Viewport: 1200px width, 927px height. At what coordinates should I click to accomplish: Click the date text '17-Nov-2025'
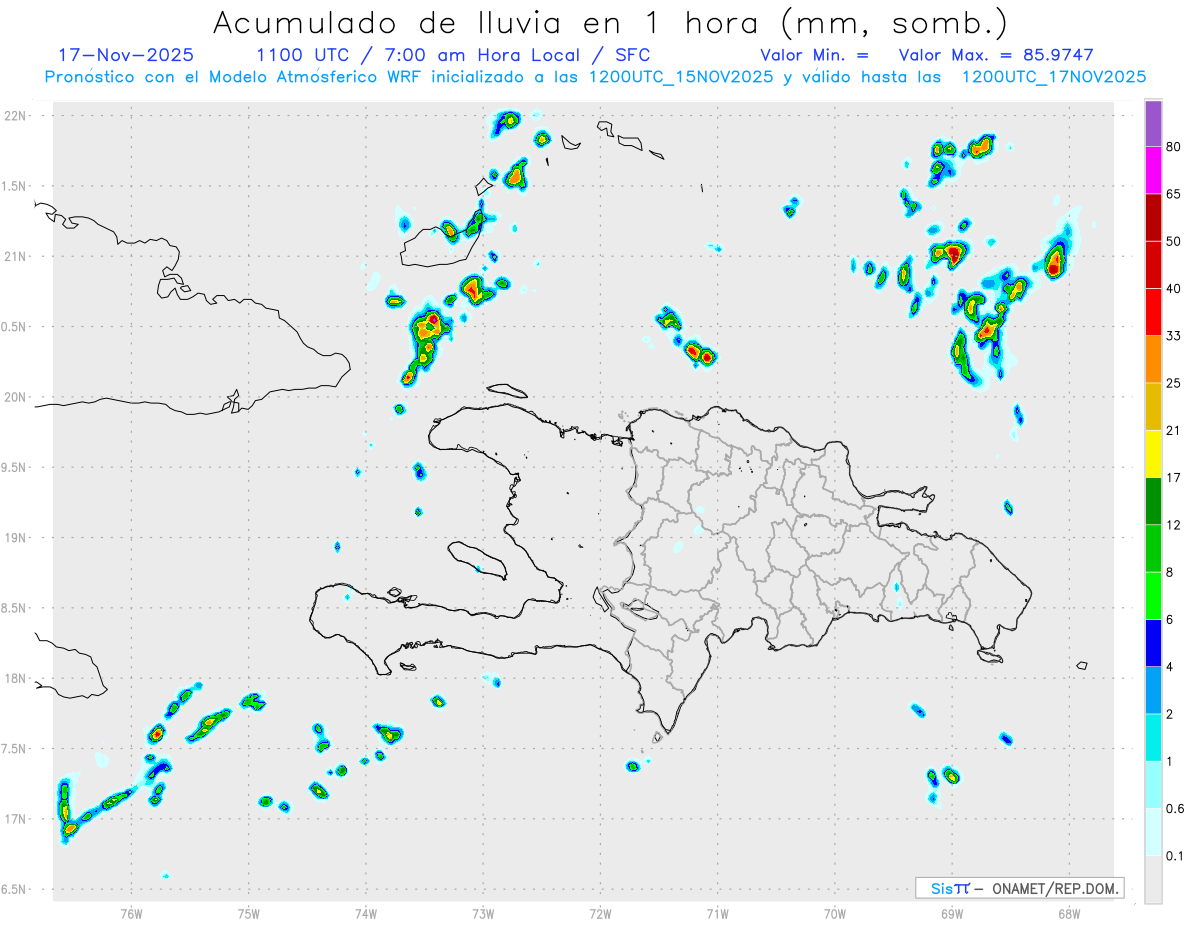point(126,55)
